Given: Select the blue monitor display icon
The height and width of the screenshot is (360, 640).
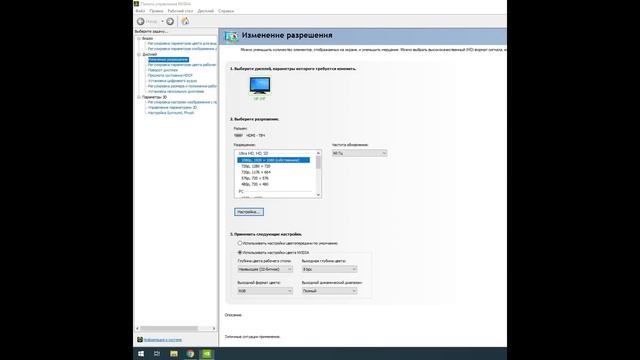Looking at the screenshot, I should [x=260, y=86].
